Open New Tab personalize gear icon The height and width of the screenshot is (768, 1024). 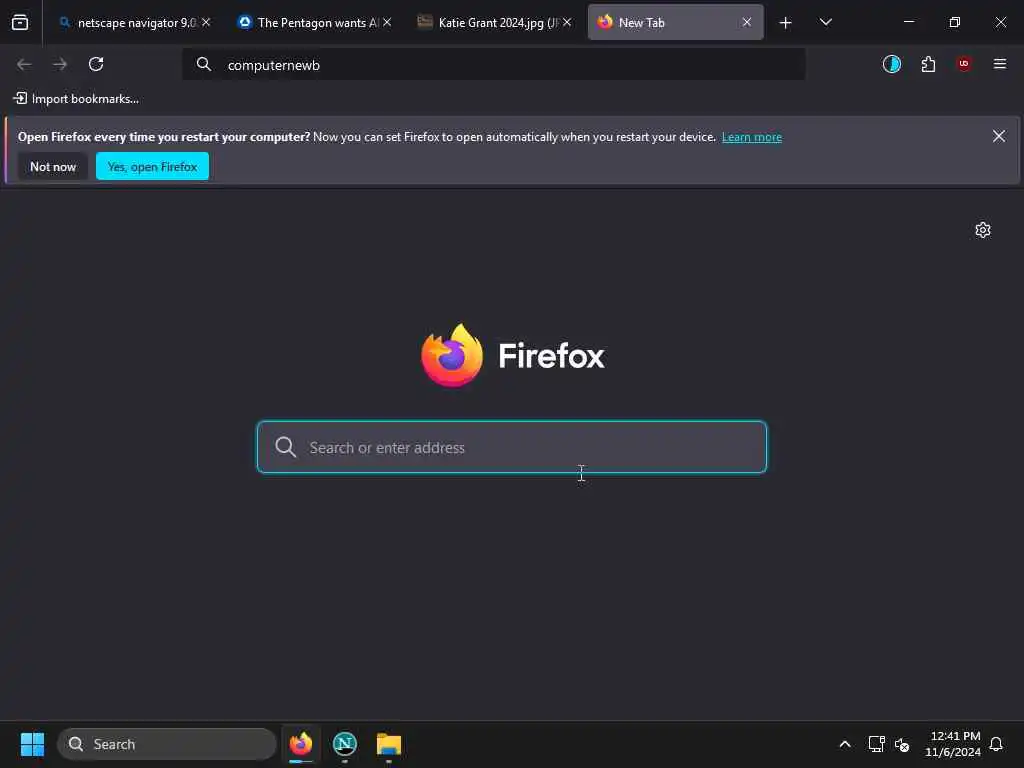983,230
